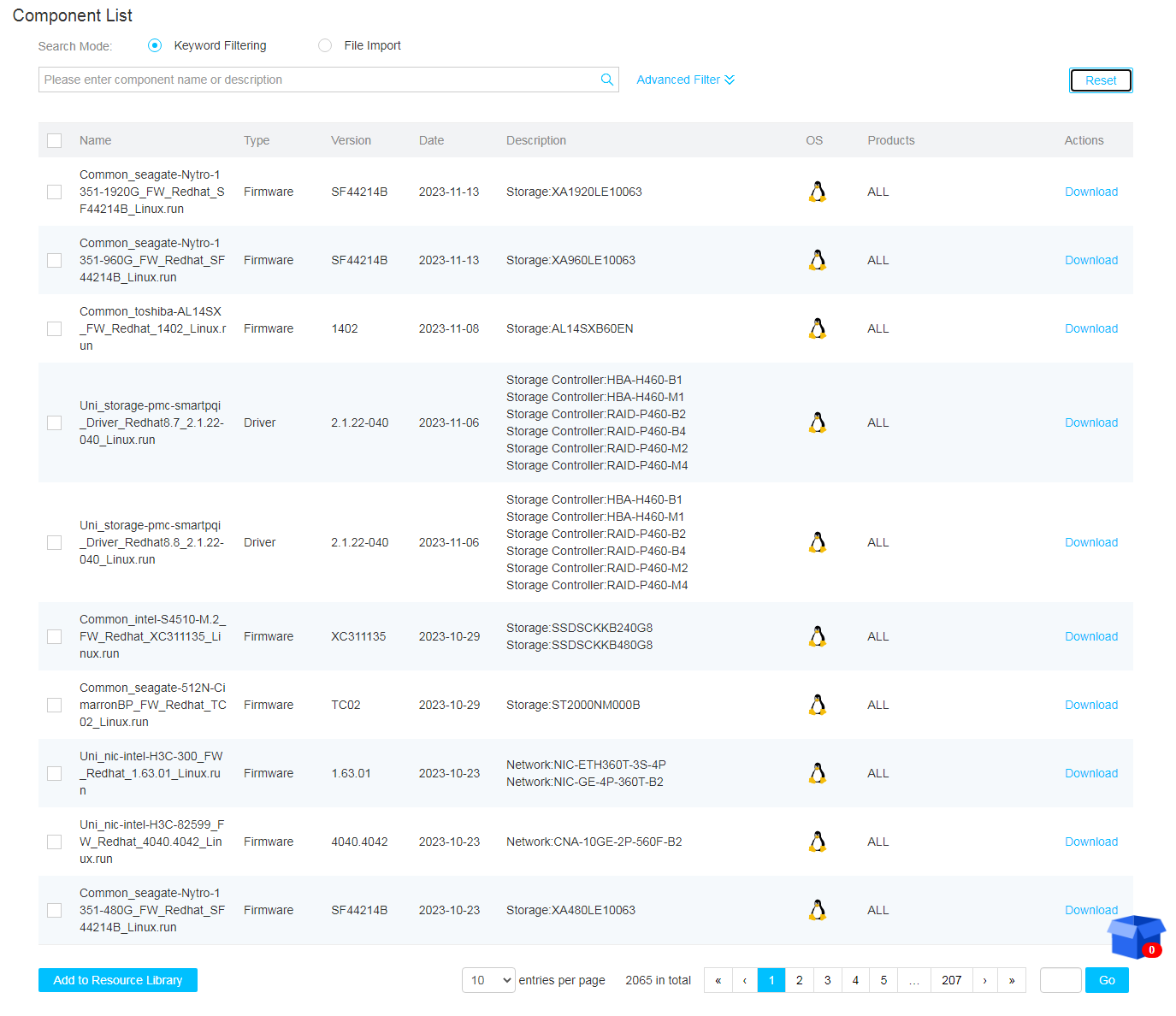1176x1016 pixels.
Task: Open the blue resource library box icon
Action: pos(1136,936)
